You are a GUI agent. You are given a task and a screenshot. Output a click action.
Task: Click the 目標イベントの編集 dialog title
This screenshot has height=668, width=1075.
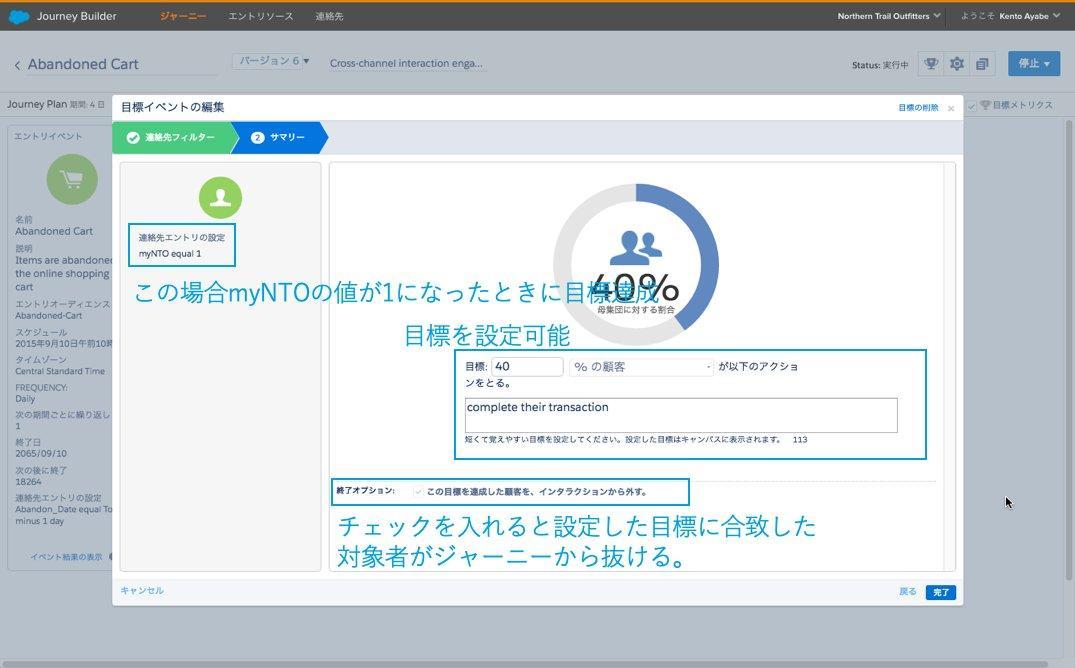[172, 107]
